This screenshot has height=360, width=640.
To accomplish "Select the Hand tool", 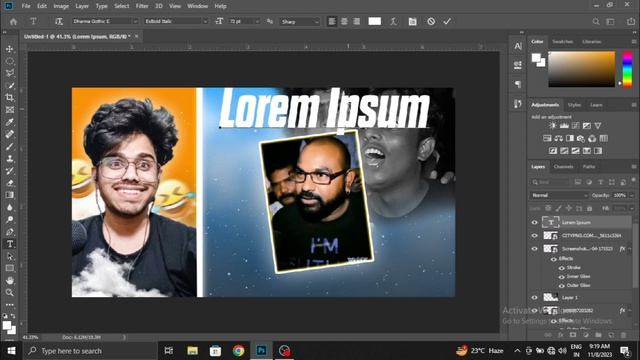I will [x=10, y=280].
